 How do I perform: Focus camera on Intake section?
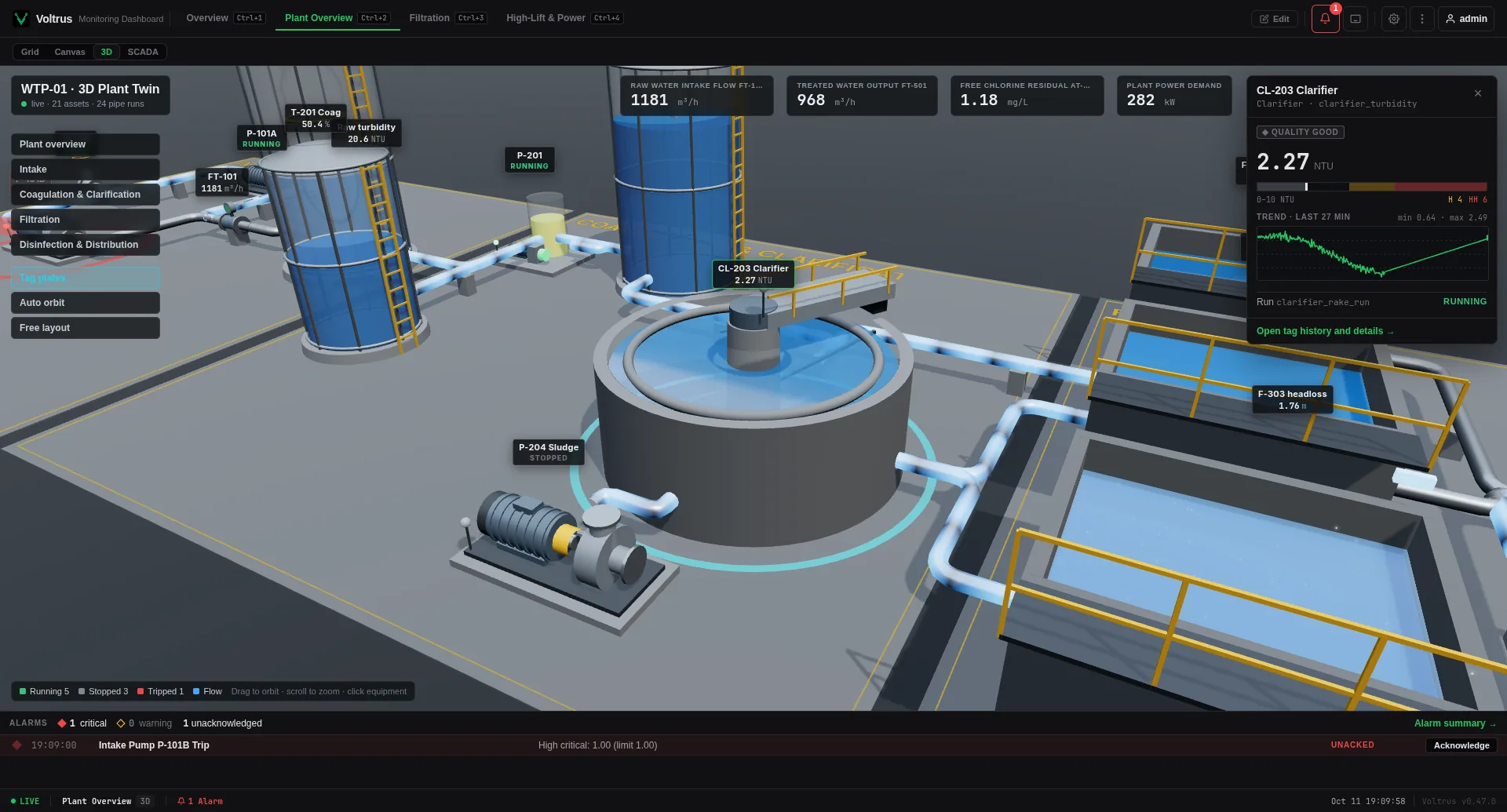(x=86, y=169)
